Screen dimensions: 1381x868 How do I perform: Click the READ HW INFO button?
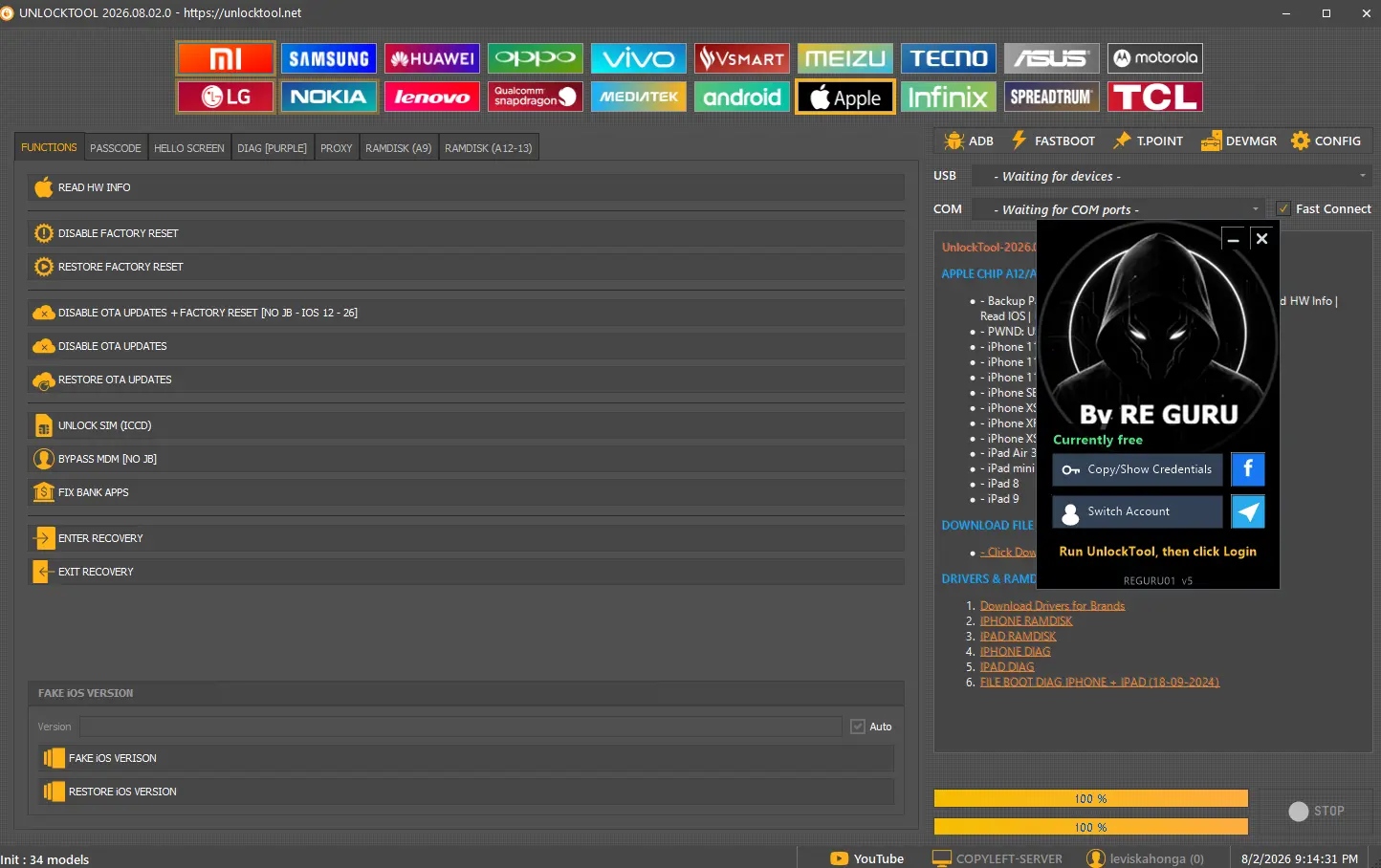[467, 187]
